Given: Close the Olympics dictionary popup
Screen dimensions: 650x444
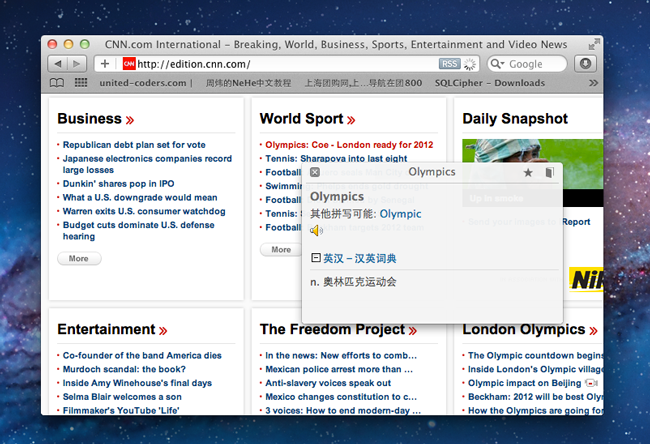Looking at the screenshot, I should [x=315, y=172].
